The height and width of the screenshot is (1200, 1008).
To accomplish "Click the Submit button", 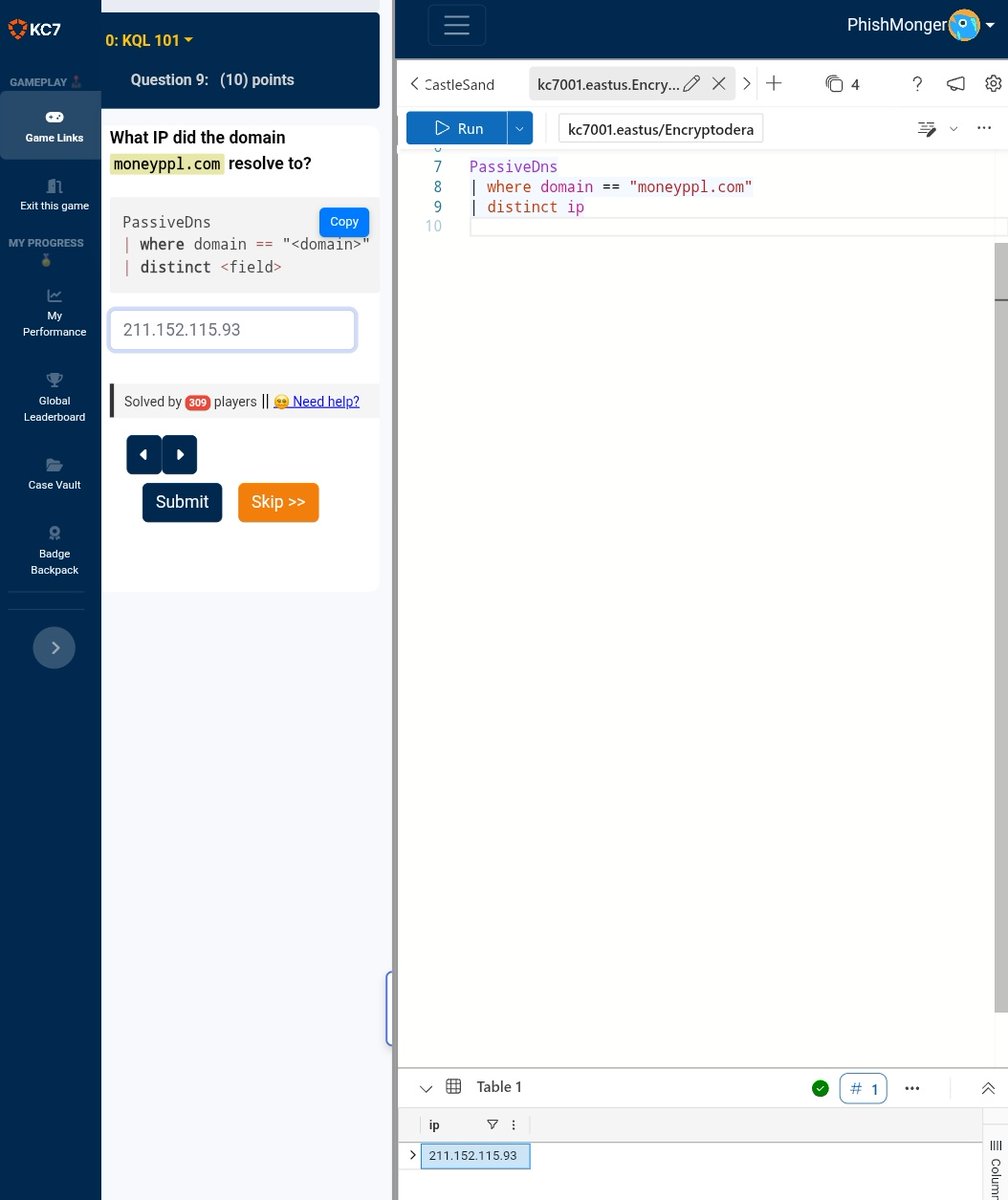I will pyautogui.click(x=181, y=502).
